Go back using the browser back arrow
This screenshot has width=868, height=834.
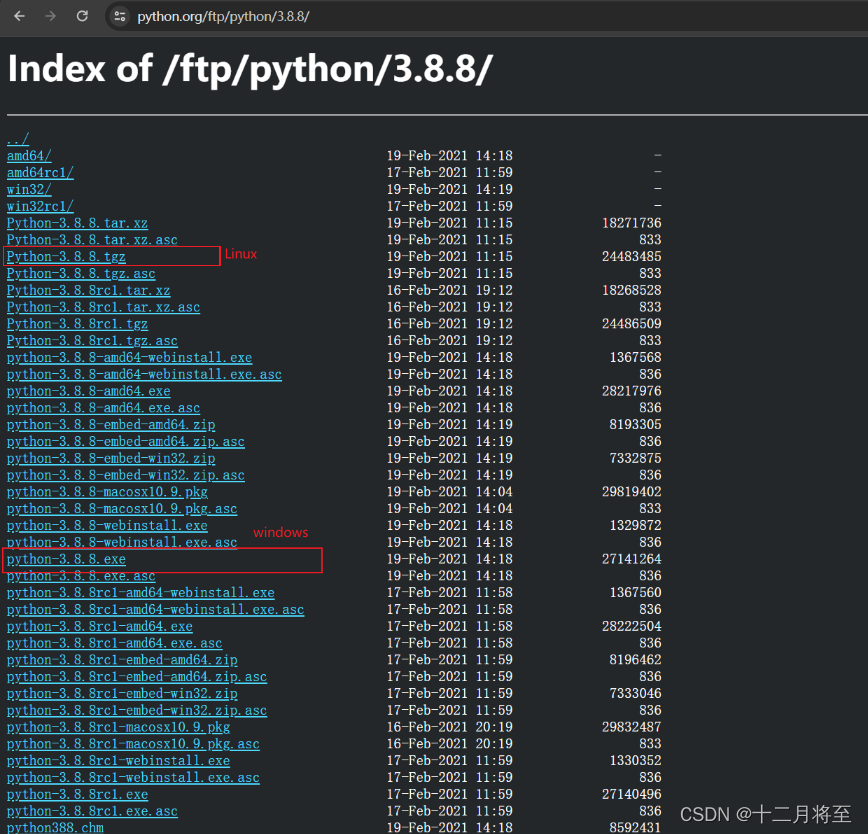19,16
